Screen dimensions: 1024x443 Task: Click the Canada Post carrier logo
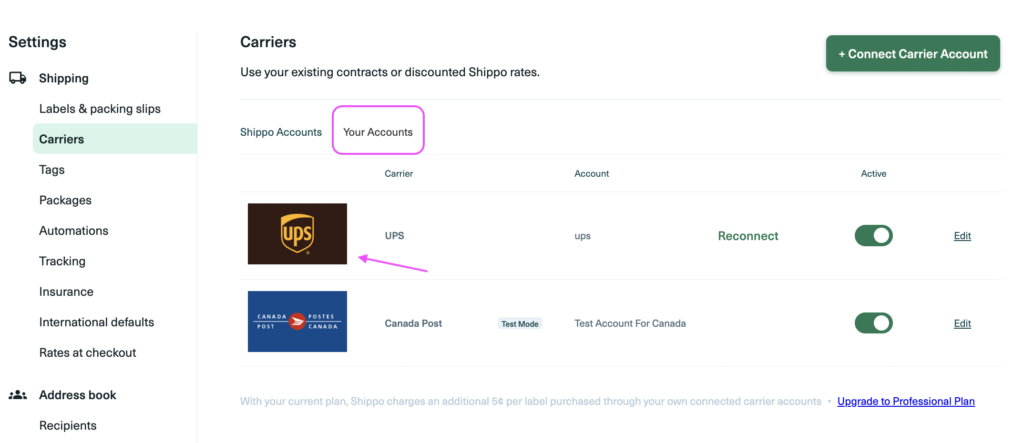pos(297,322)
